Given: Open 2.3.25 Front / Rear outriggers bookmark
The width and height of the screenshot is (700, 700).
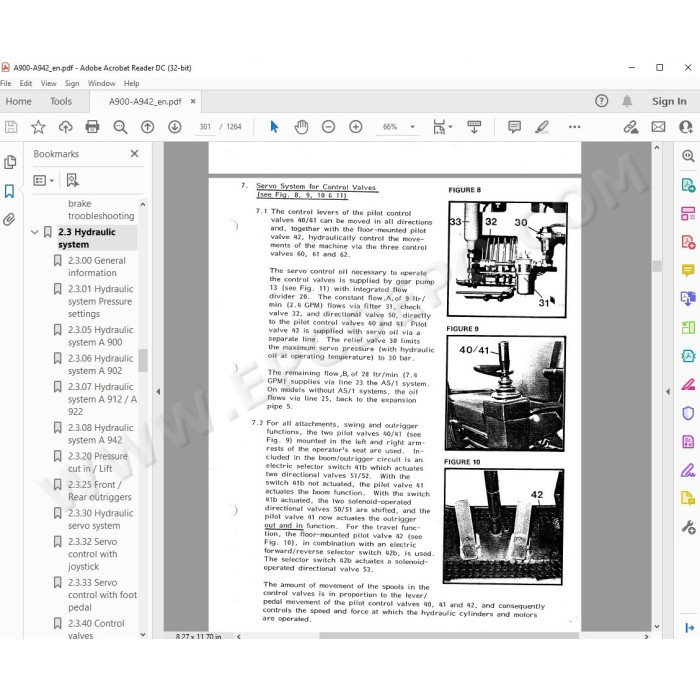Looking at the screenshot, I should tap(100, 491).
